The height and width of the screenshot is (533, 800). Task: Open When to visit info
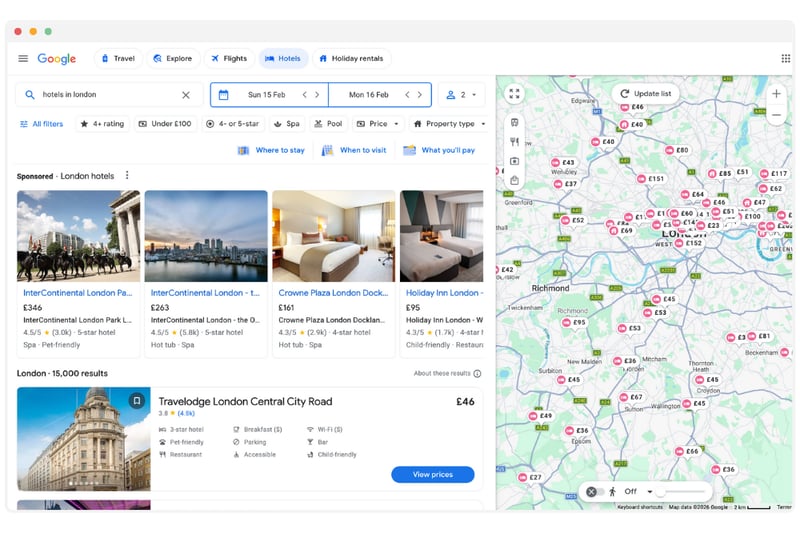354,150
